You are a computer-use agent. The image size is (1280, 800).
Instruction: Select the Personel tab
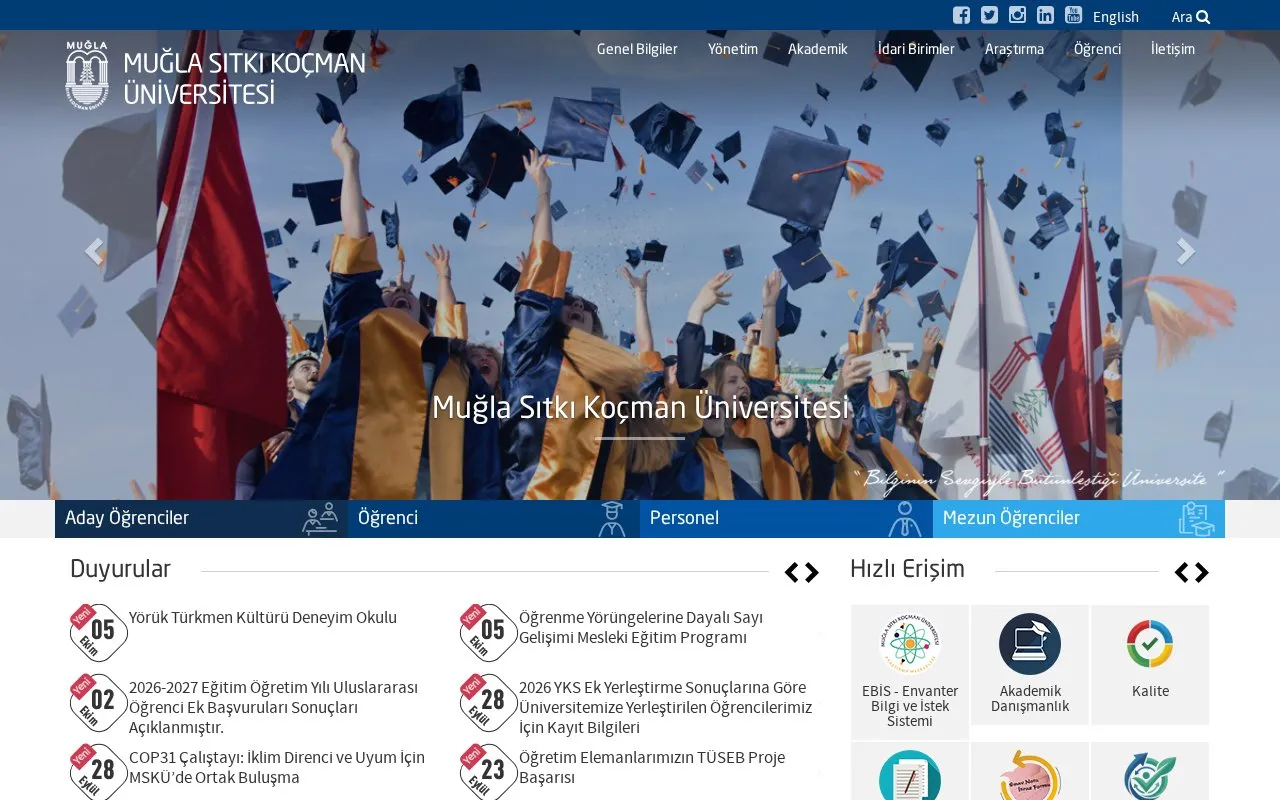point(786,519)
